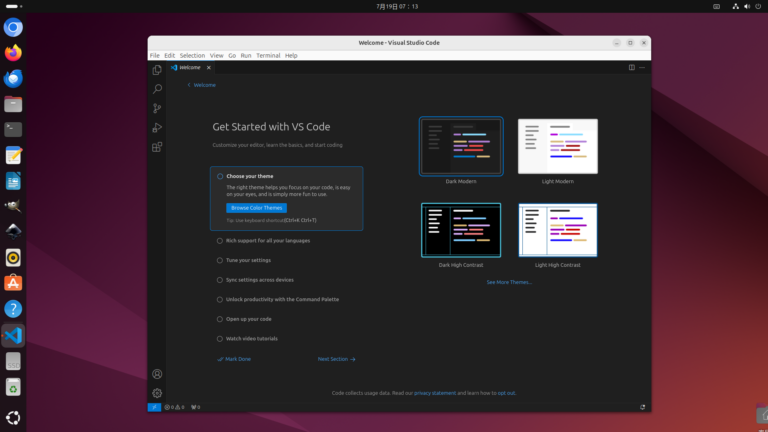Click the remote window status bar icon
The image size is (768, 432).
(x=154, y=407)
